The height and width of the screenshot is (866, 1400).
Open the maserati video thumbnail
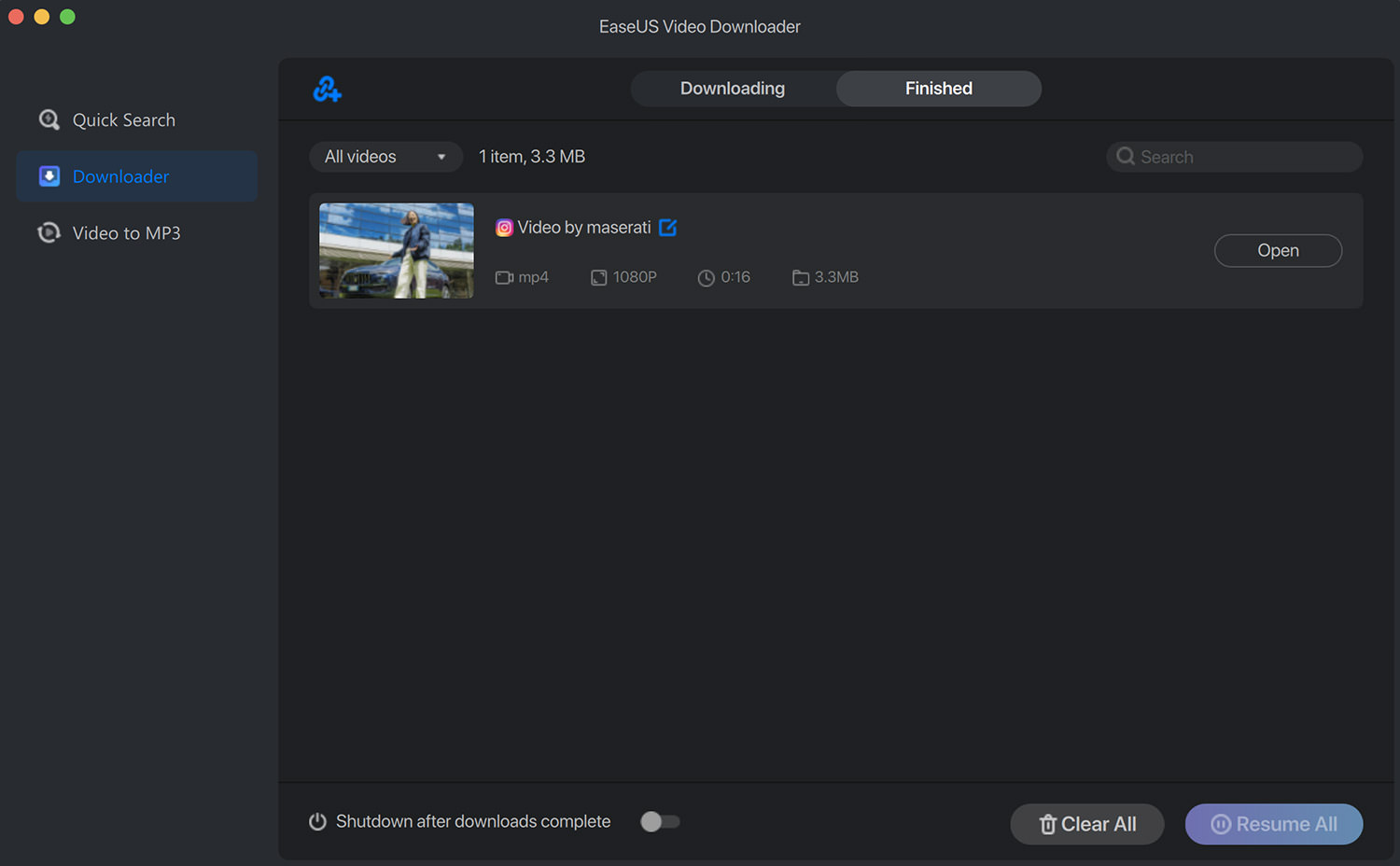click(397, 251)
